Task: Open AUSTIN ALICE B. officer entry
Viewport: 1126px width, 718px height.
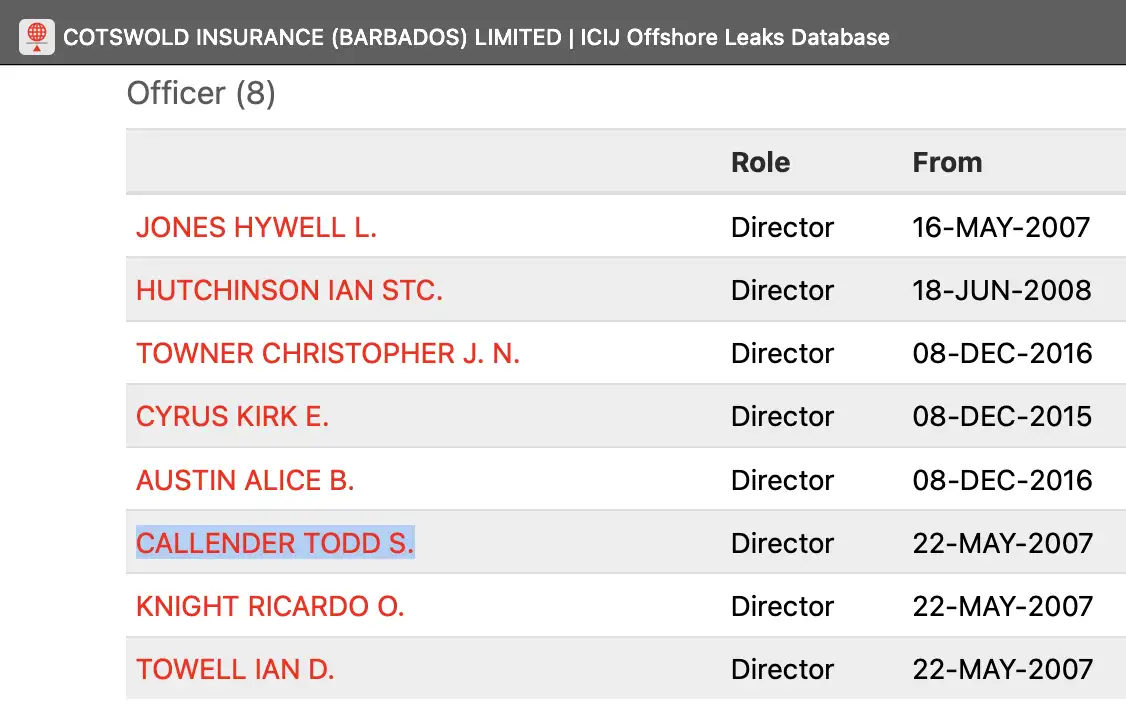Action: coord(245,480)
